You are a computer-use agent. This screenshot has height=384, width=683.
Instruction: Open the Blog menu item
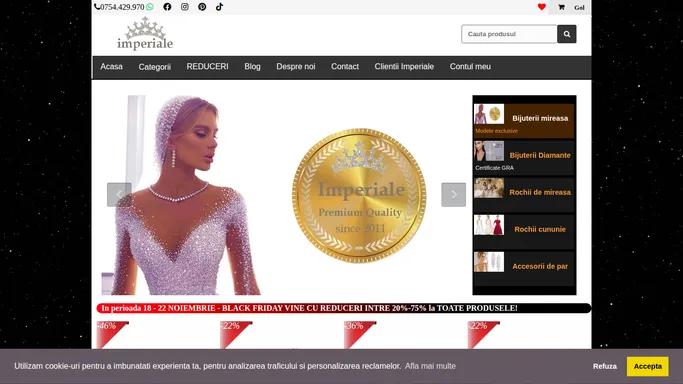coord(252,67)
